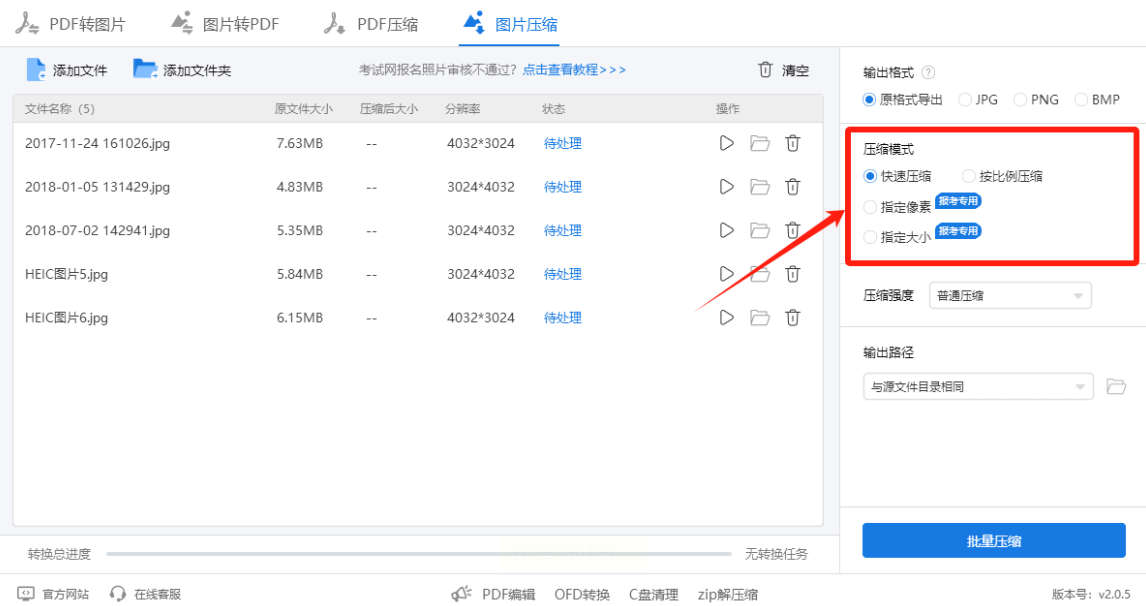This screenshot has width=1146, height=606.
Task: Click the 添加文件夹 add folder icon
Action: [x=145, y=69]
